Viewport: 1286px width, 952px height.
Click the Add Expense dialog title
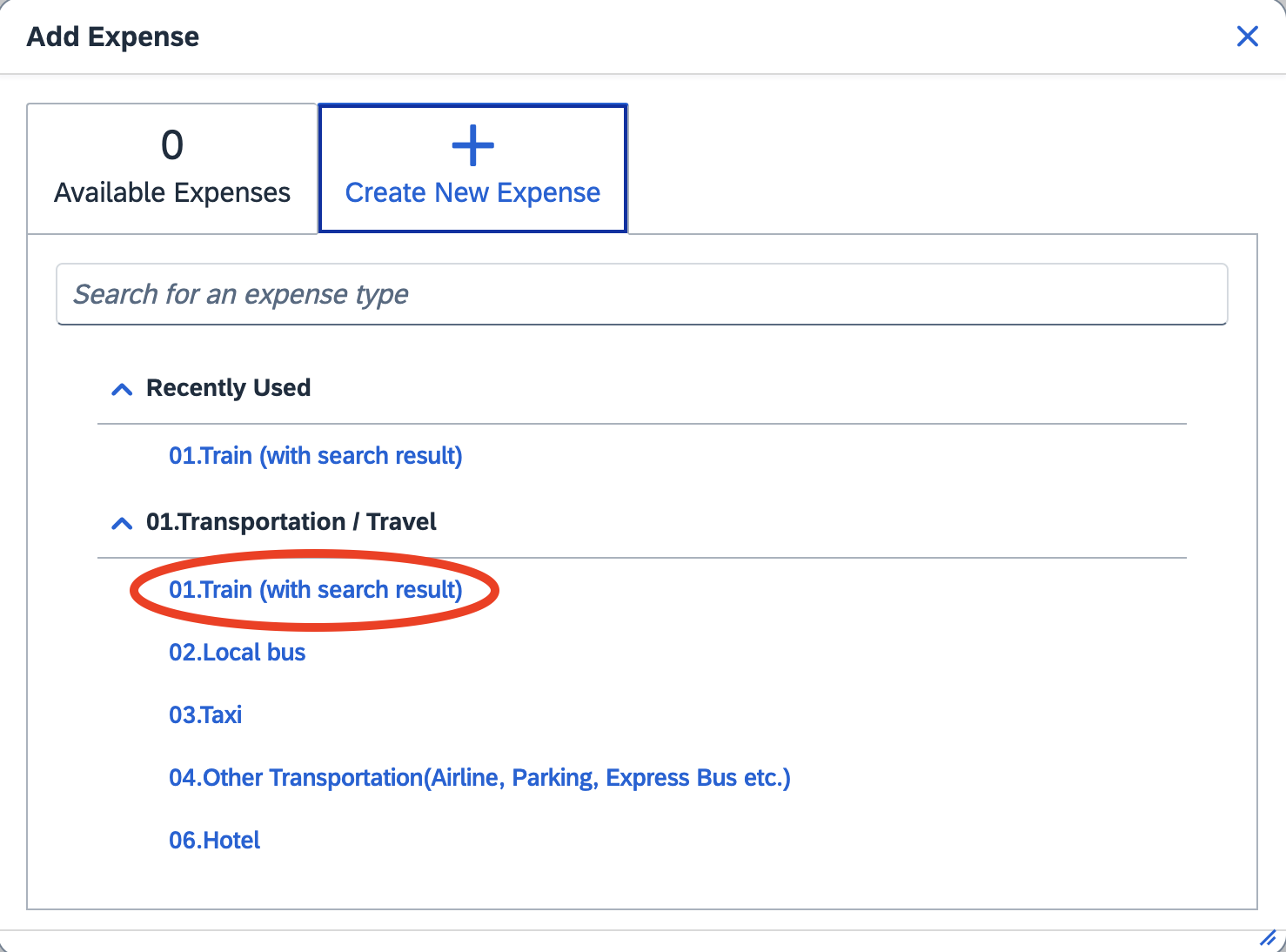(113, 37)
